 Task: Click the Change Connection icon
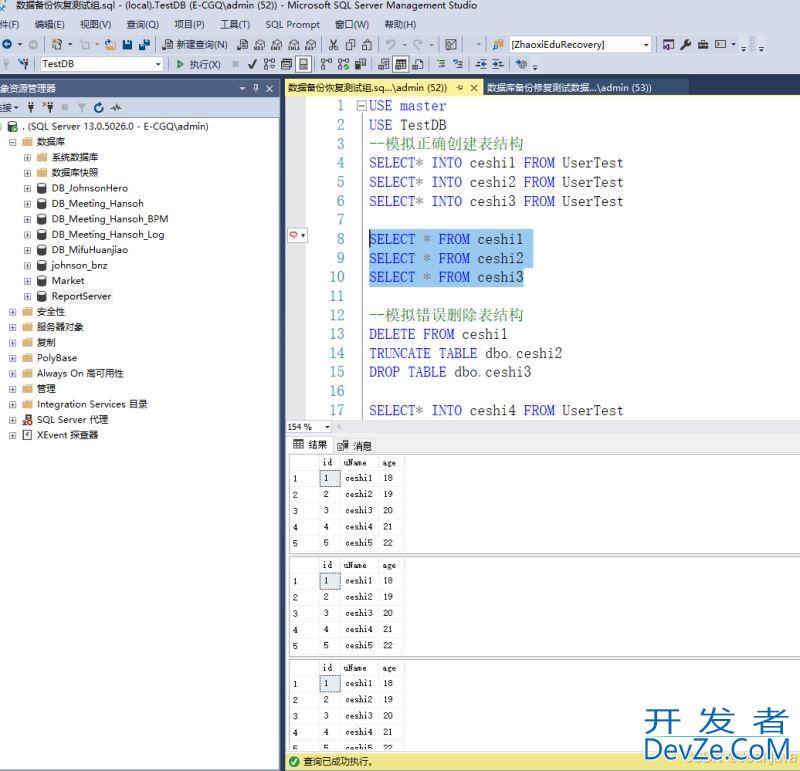tap(23, 64)
